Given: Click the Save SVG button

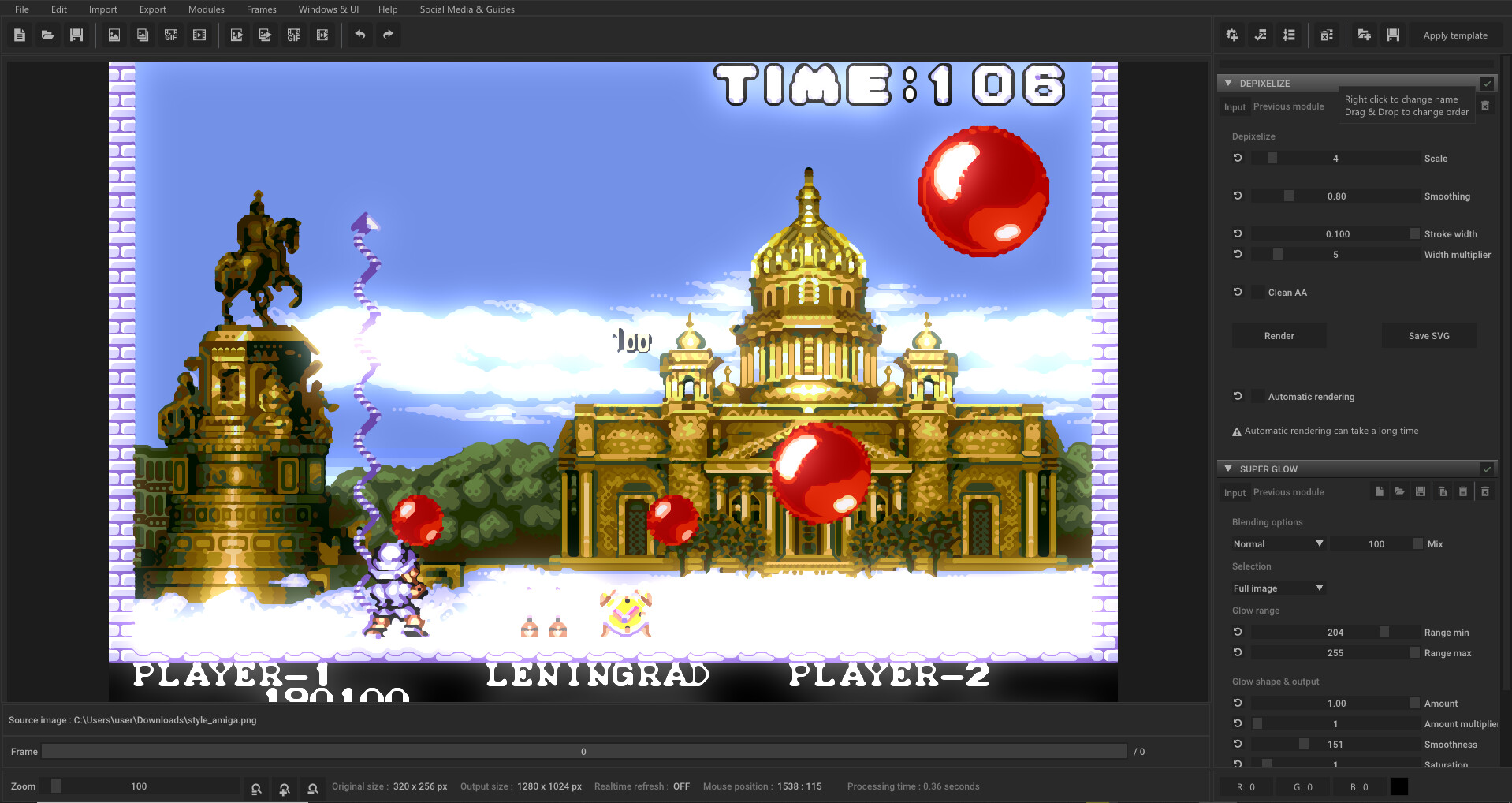Looking at the screenshot, I should click(1428, 335).
